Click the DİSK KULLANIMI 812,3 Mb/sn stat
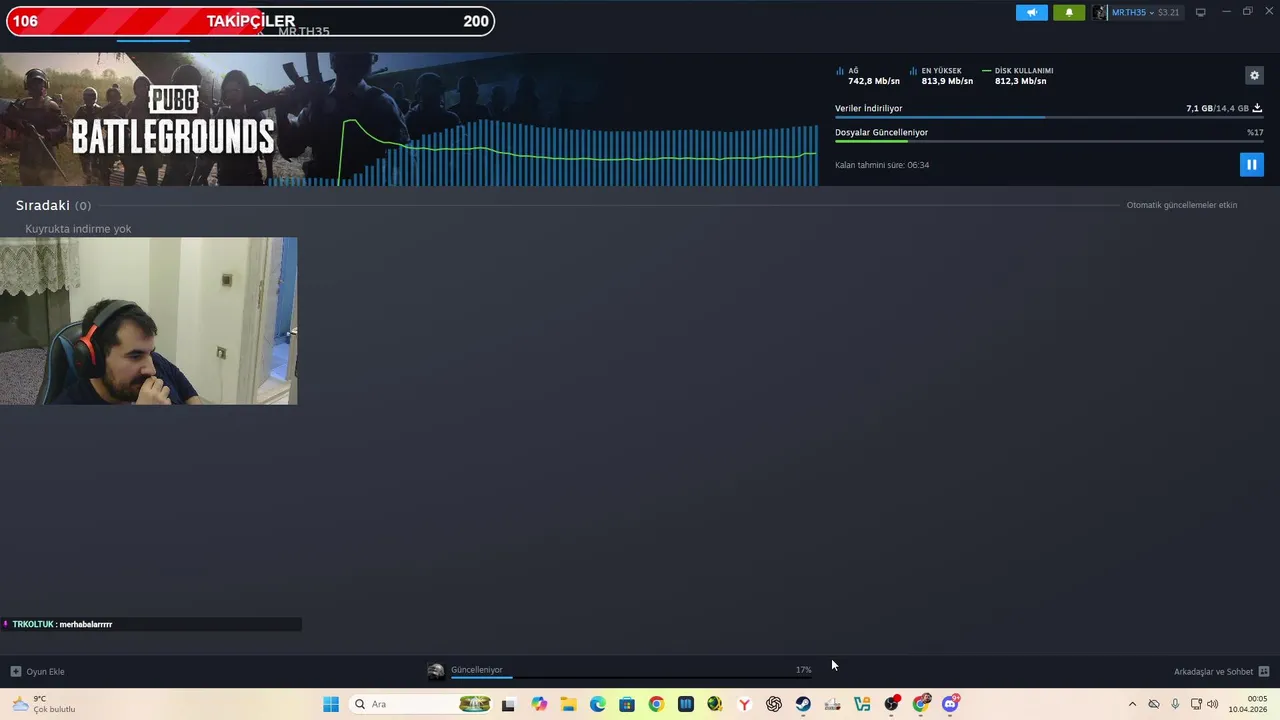This screenshot has width=1280, height=720. click(1018, 76)
